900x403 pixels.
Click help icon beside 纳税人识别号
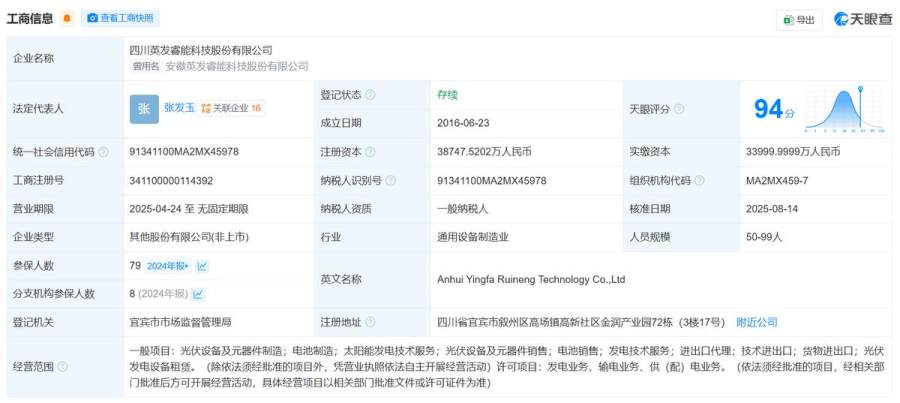[390, 181]
